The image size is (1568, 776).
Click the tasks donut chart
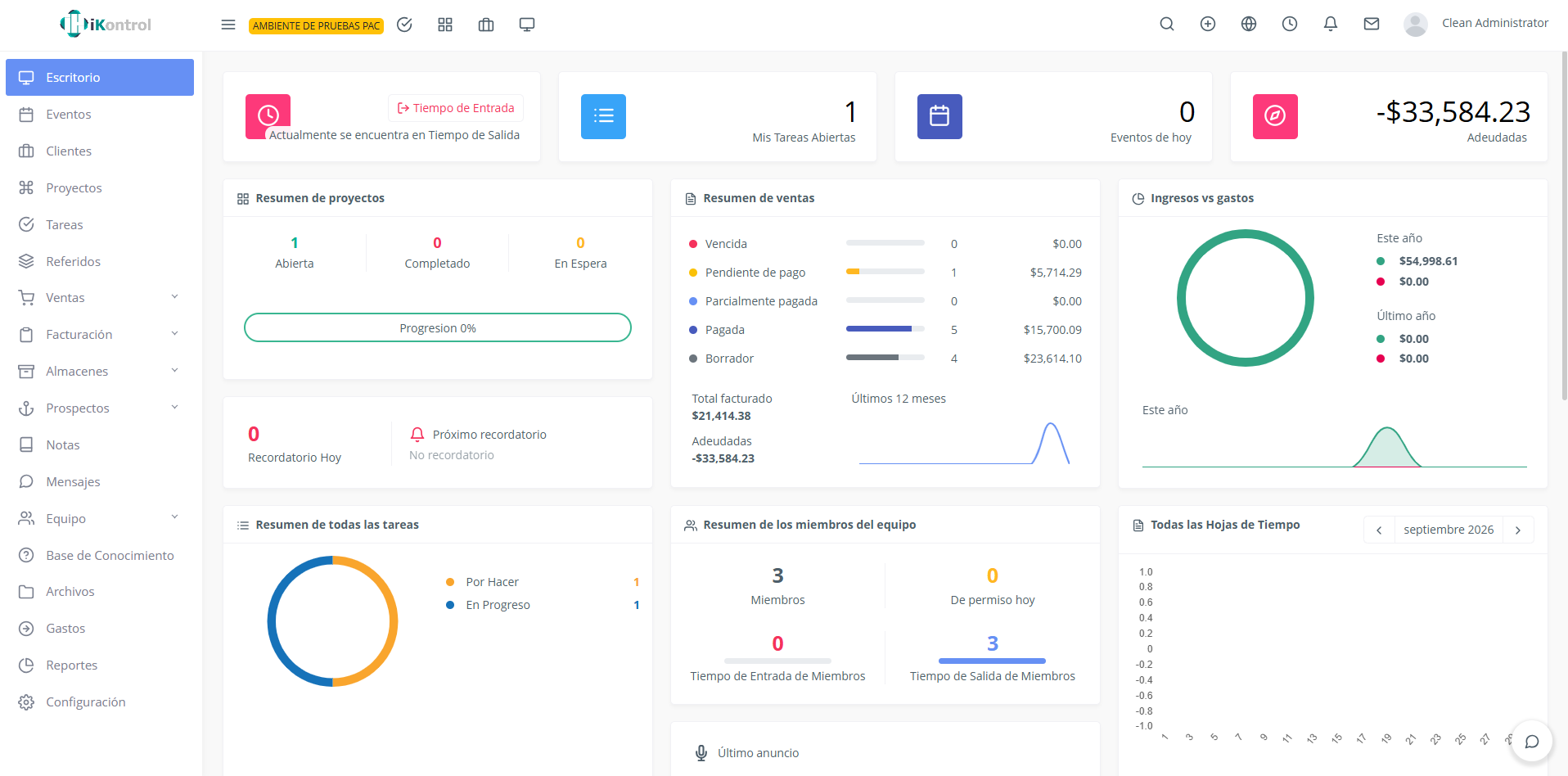332,621
